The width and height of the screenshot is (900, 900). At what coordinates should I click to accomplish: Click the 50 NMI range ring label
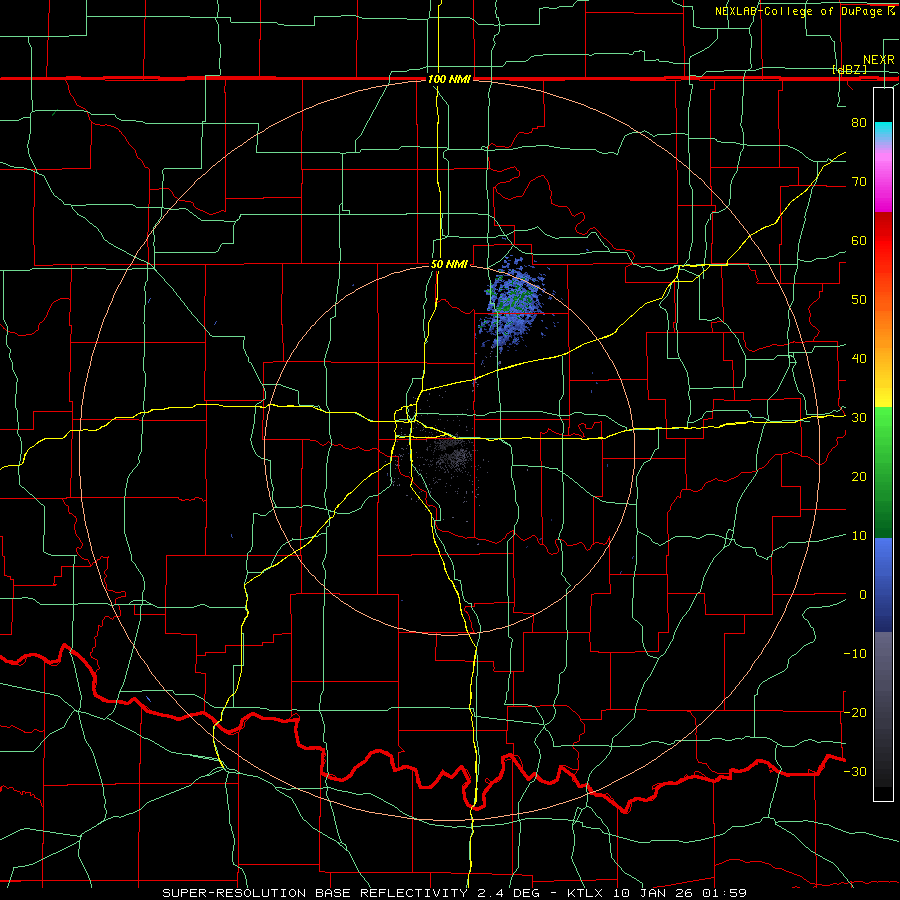(x=449, y=265)
